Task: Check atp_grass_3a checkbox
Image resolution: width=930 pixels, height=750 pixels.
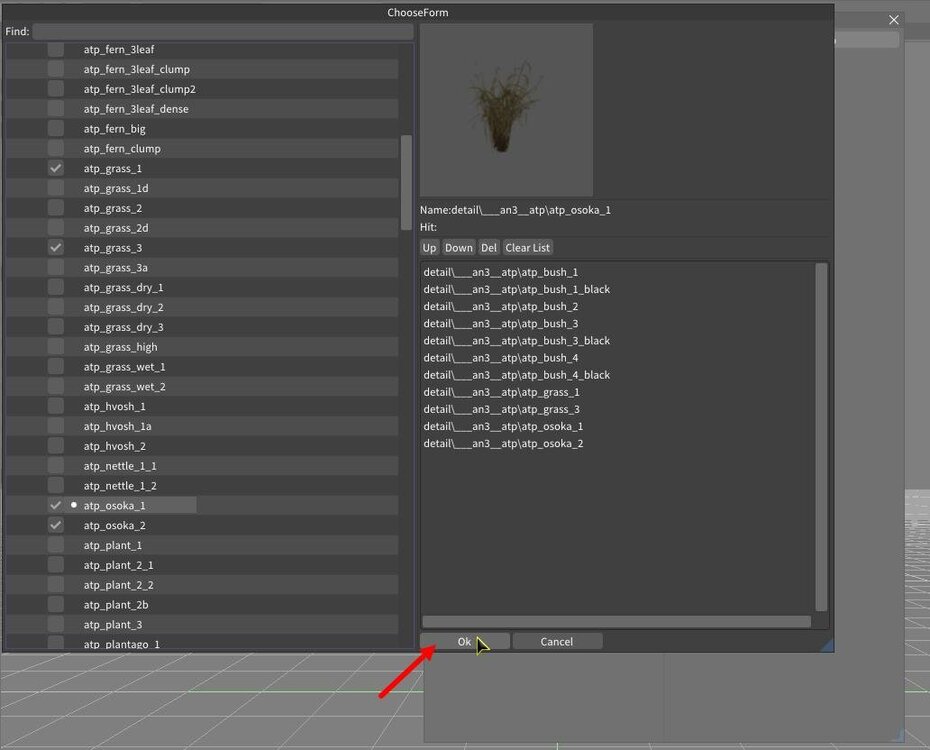Action: [56, 267]
